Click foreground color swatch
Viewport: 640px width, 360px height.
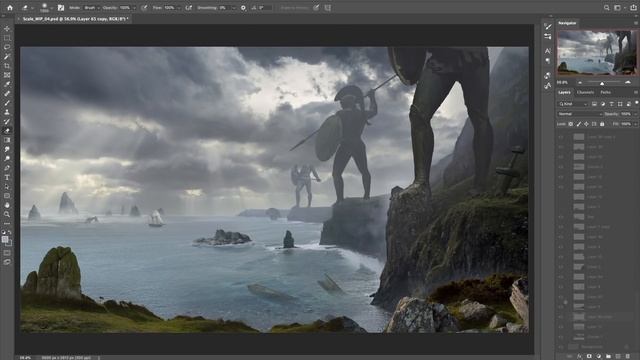5,240
